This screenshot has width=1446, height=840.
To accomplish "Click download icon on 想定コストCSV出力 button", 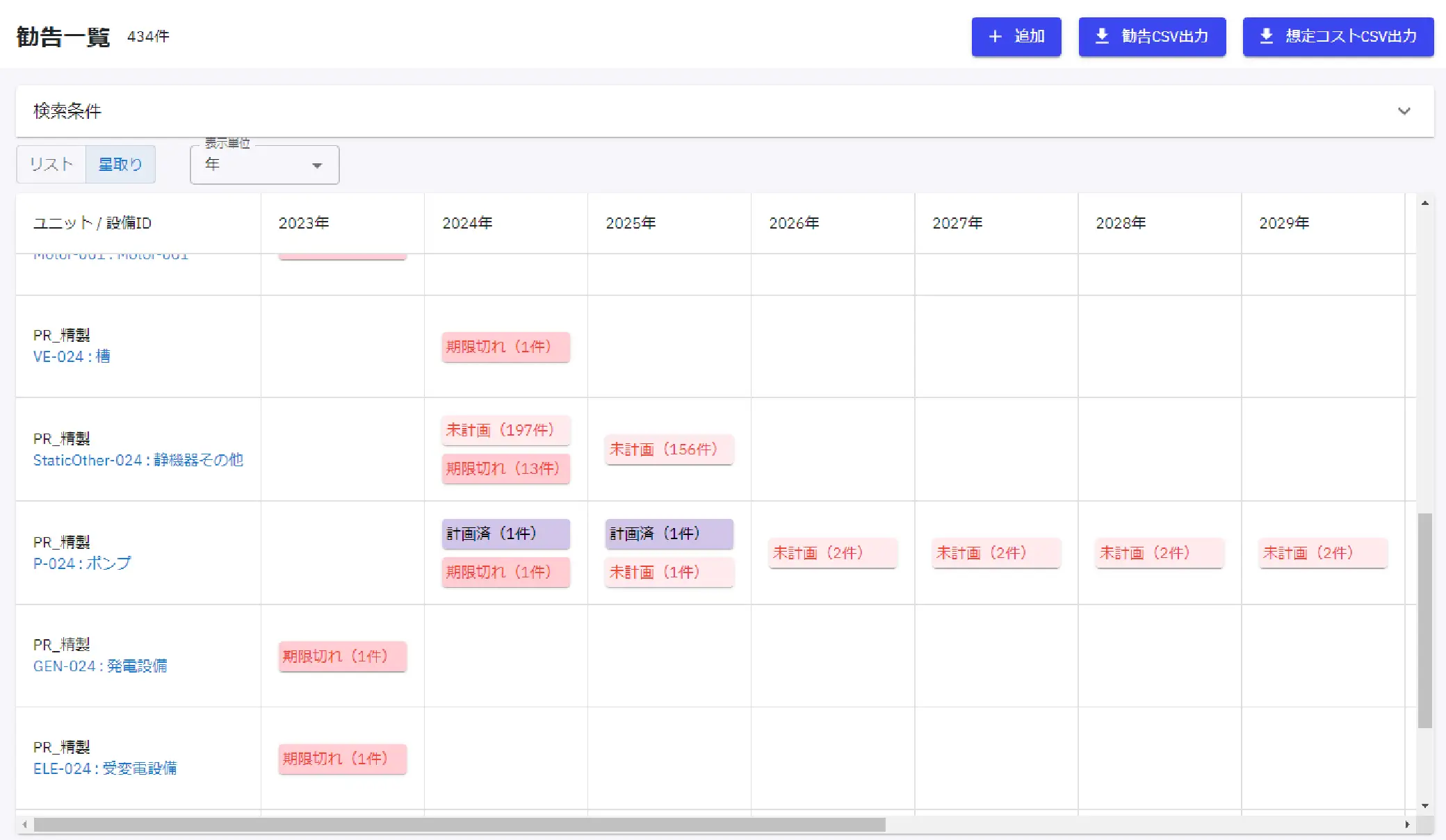I will click(1266, 37).
